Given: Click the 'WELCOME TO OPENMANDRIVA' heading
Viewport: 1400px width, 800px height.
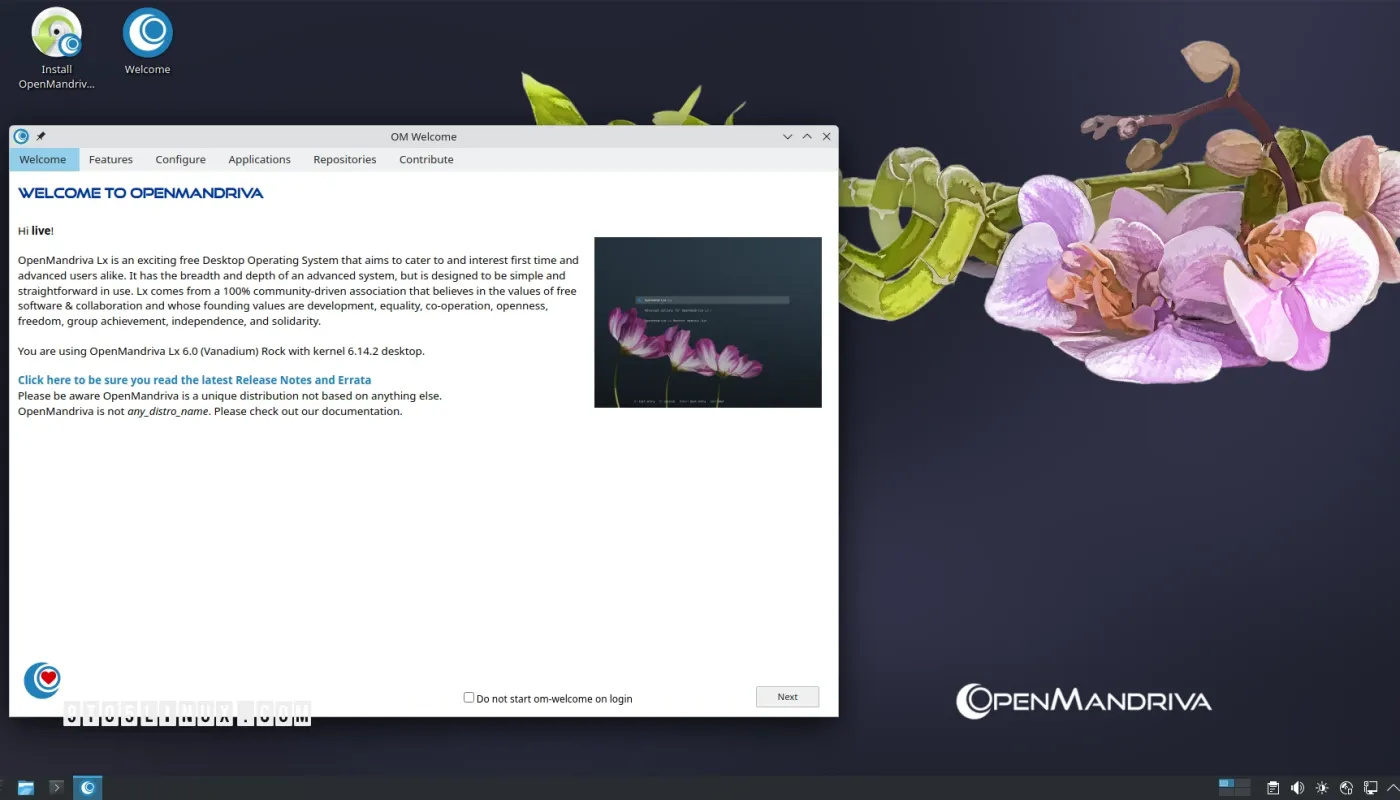Looking at the screenshot, I should 141,193.
